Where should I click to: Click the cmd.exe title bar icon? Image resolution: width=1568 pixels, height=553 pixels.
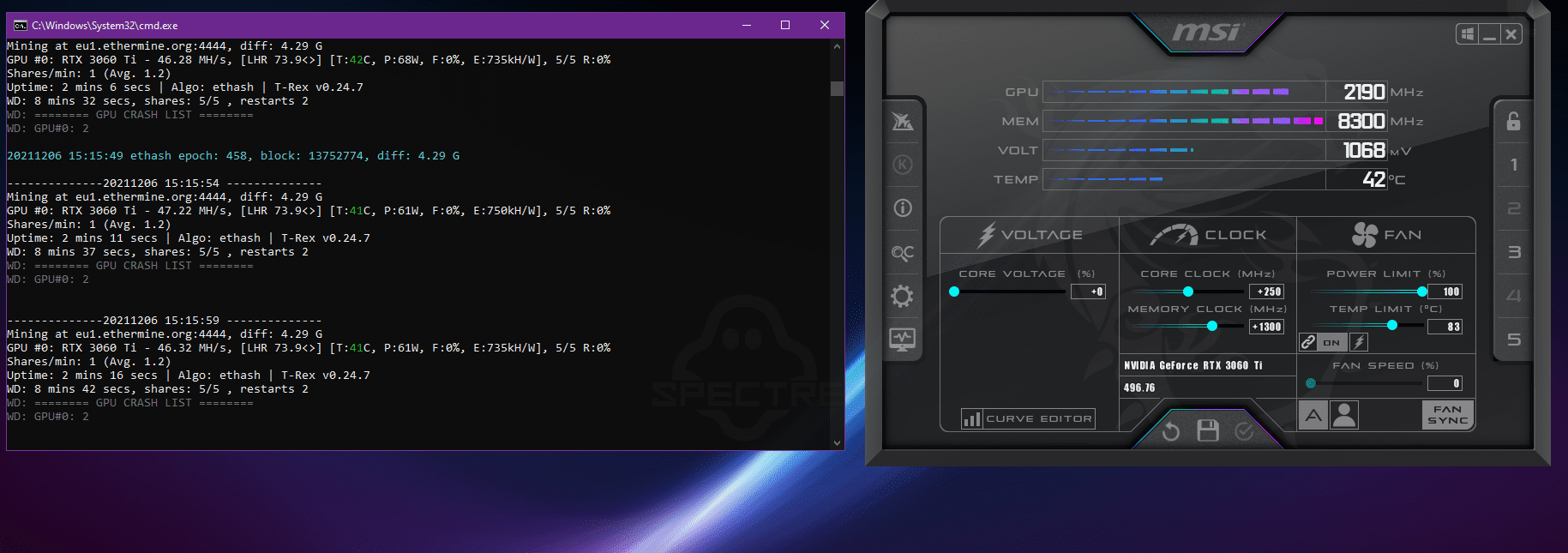20,26
